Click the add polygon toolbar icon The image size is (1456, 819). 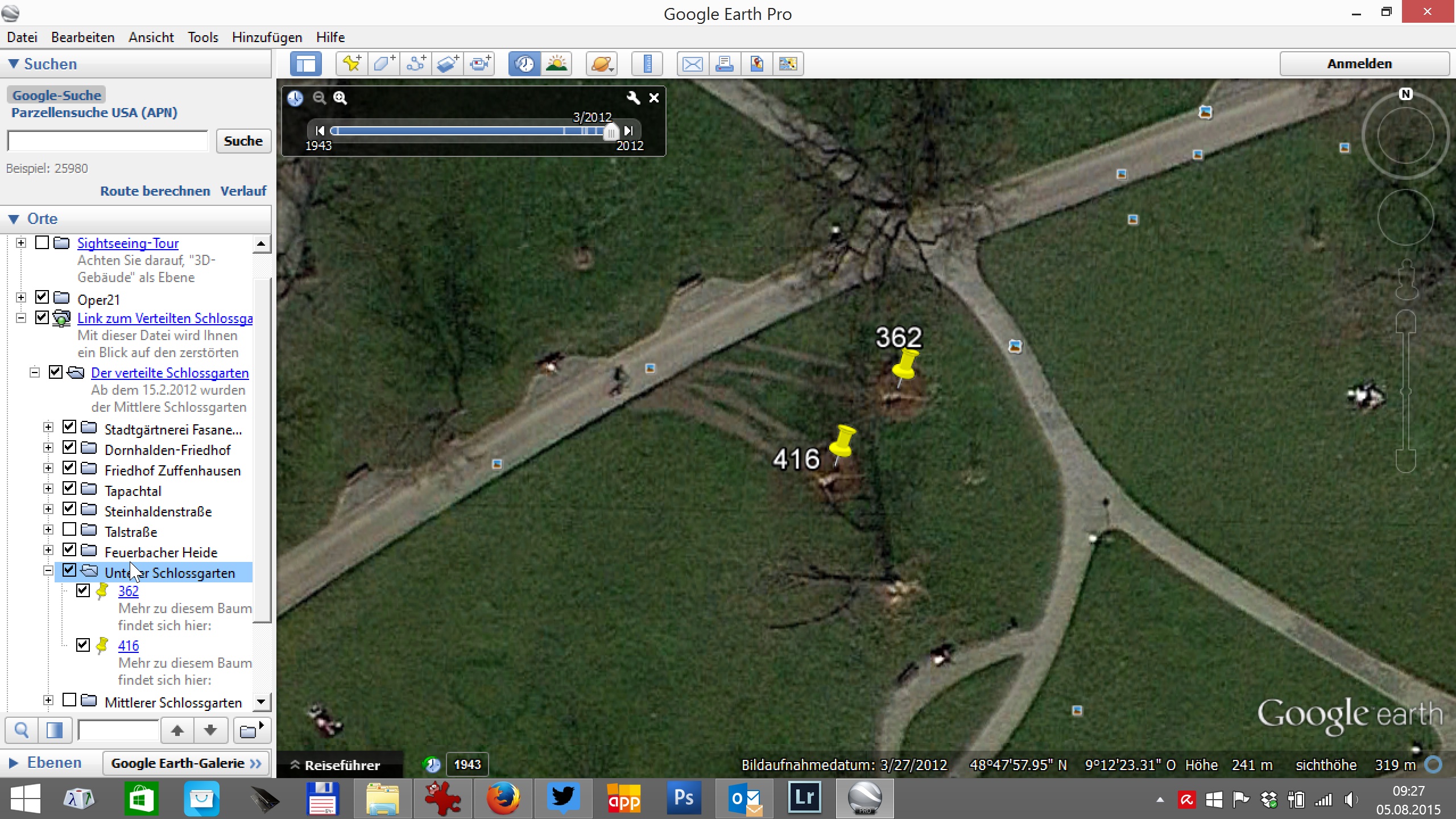384,64
